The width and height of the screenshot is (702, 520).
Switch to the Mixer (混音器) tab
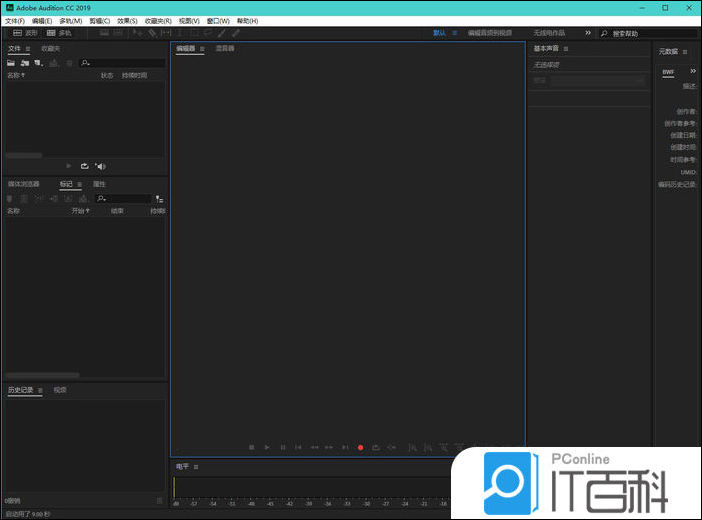[225, 48]
